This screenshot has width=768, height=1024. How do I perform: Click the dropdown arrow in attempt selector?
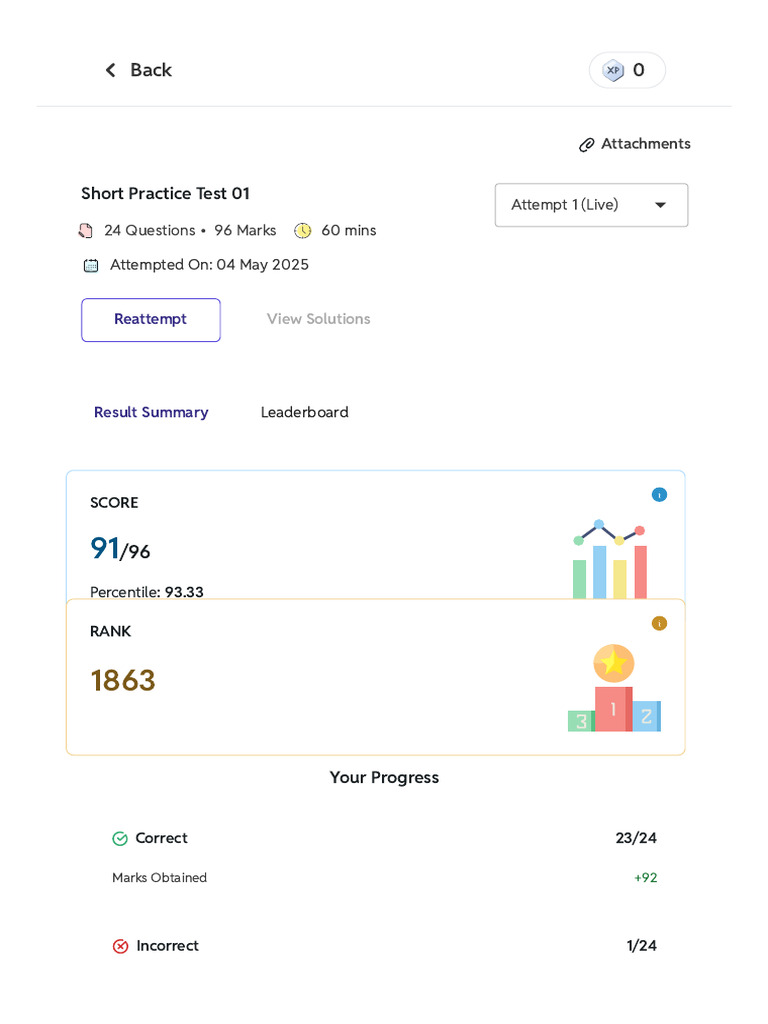pyautogui.click(x=661, y=205)
